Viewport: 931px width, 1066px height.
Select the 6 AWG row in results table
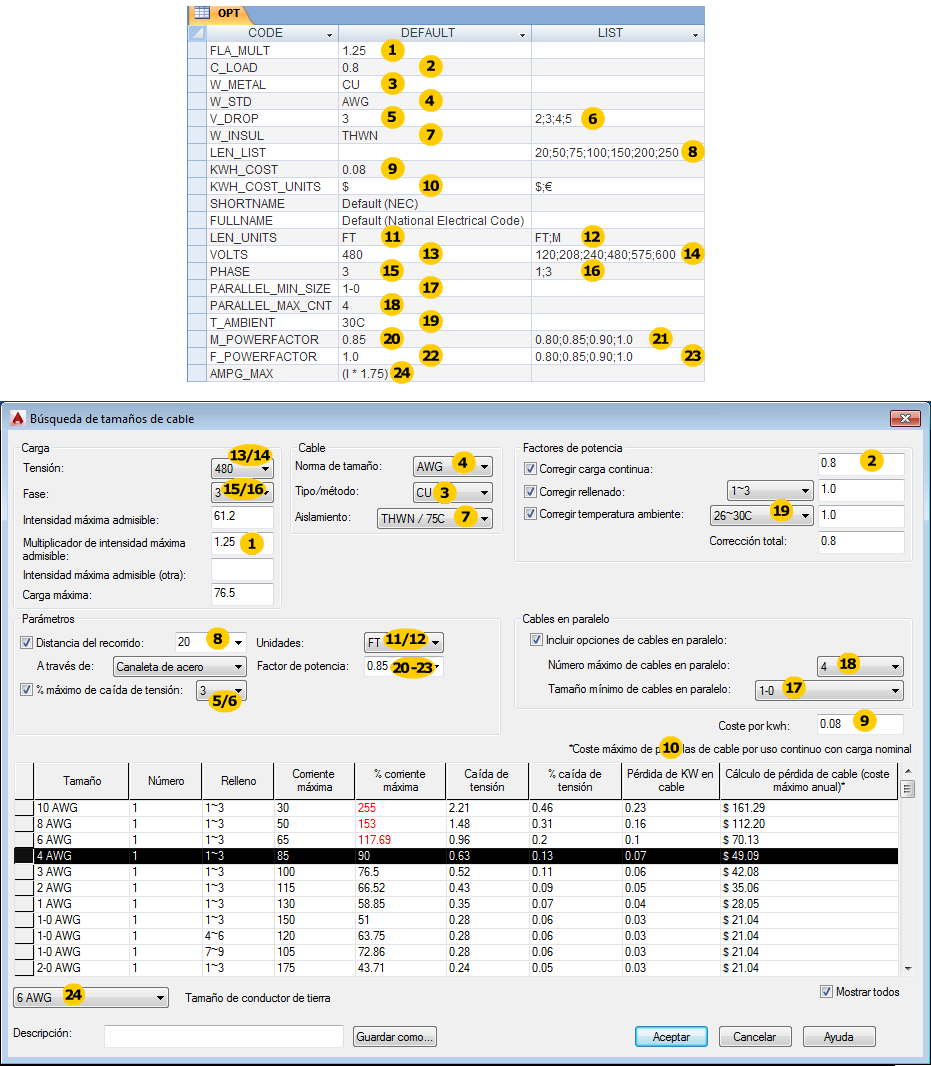(x=456, y=840)
